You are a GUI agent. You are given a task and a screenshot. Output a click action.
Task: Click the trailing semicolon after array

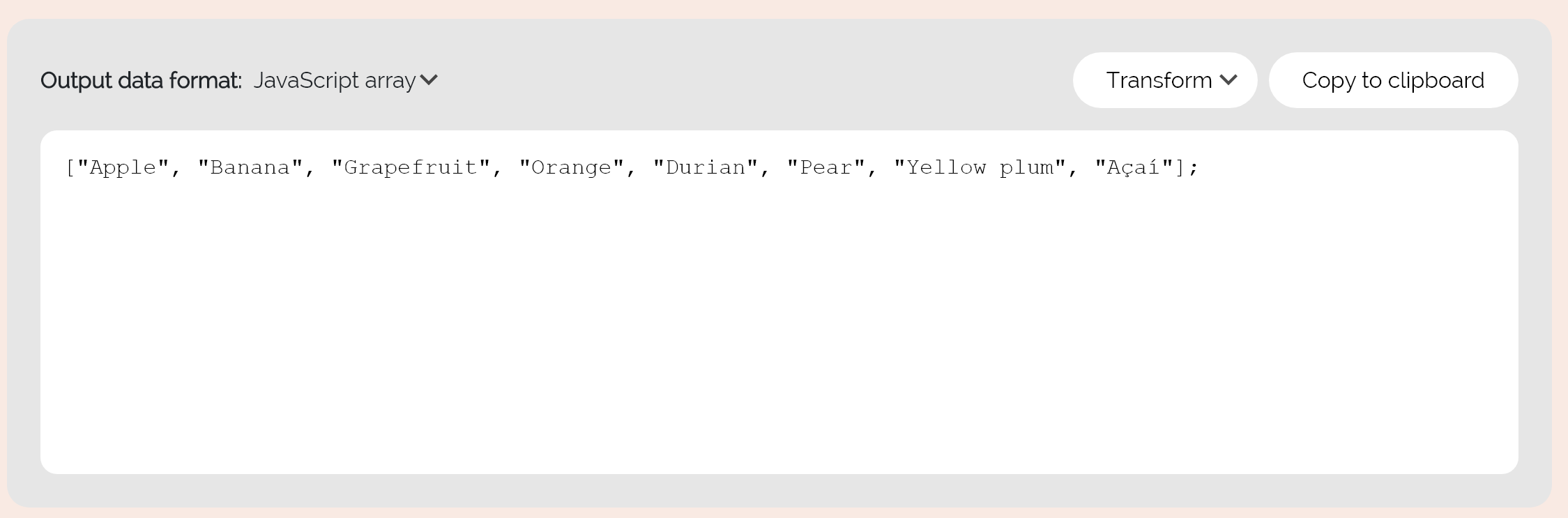(1194, 168)
